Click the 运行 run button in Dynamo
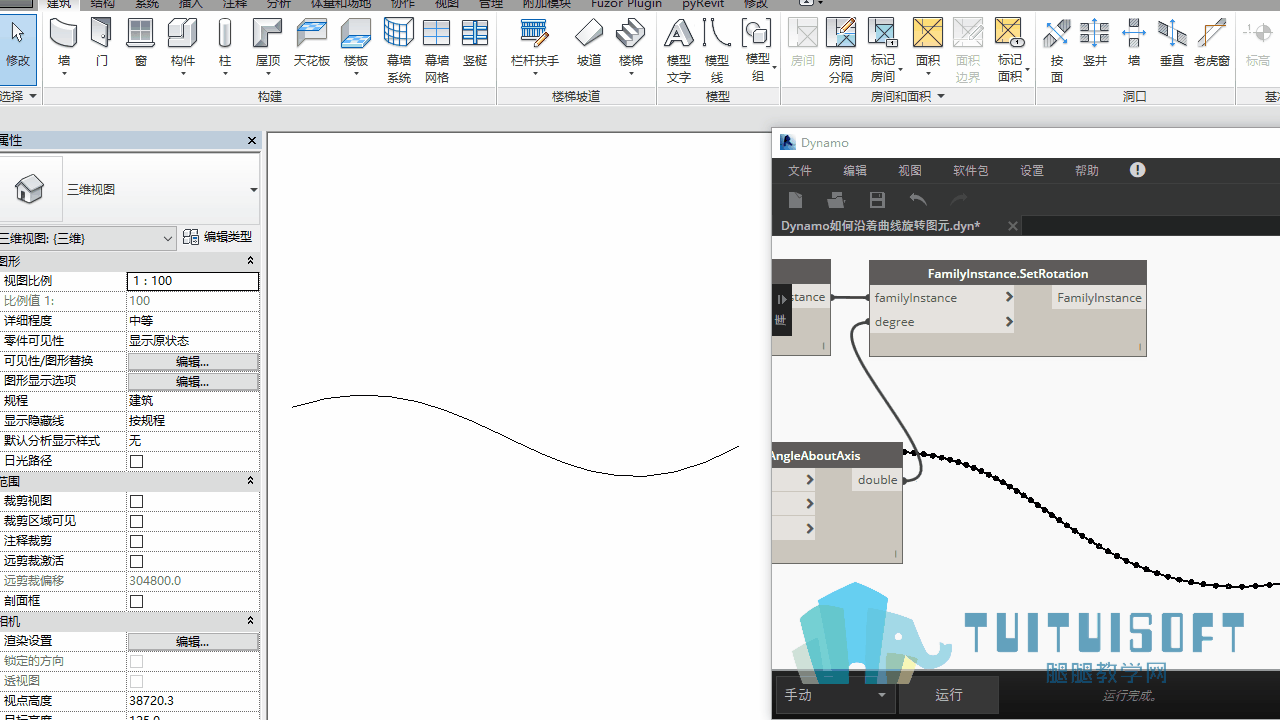 (949, 695)
